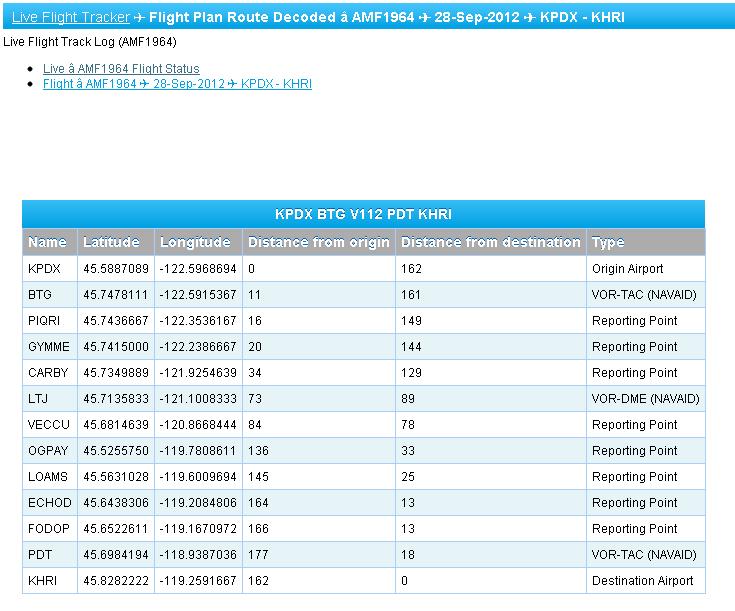Image resolution: width=735 pixels, height=611 pixels.
Task: Select the LTJ waypoint name cell
Action: 38,399
